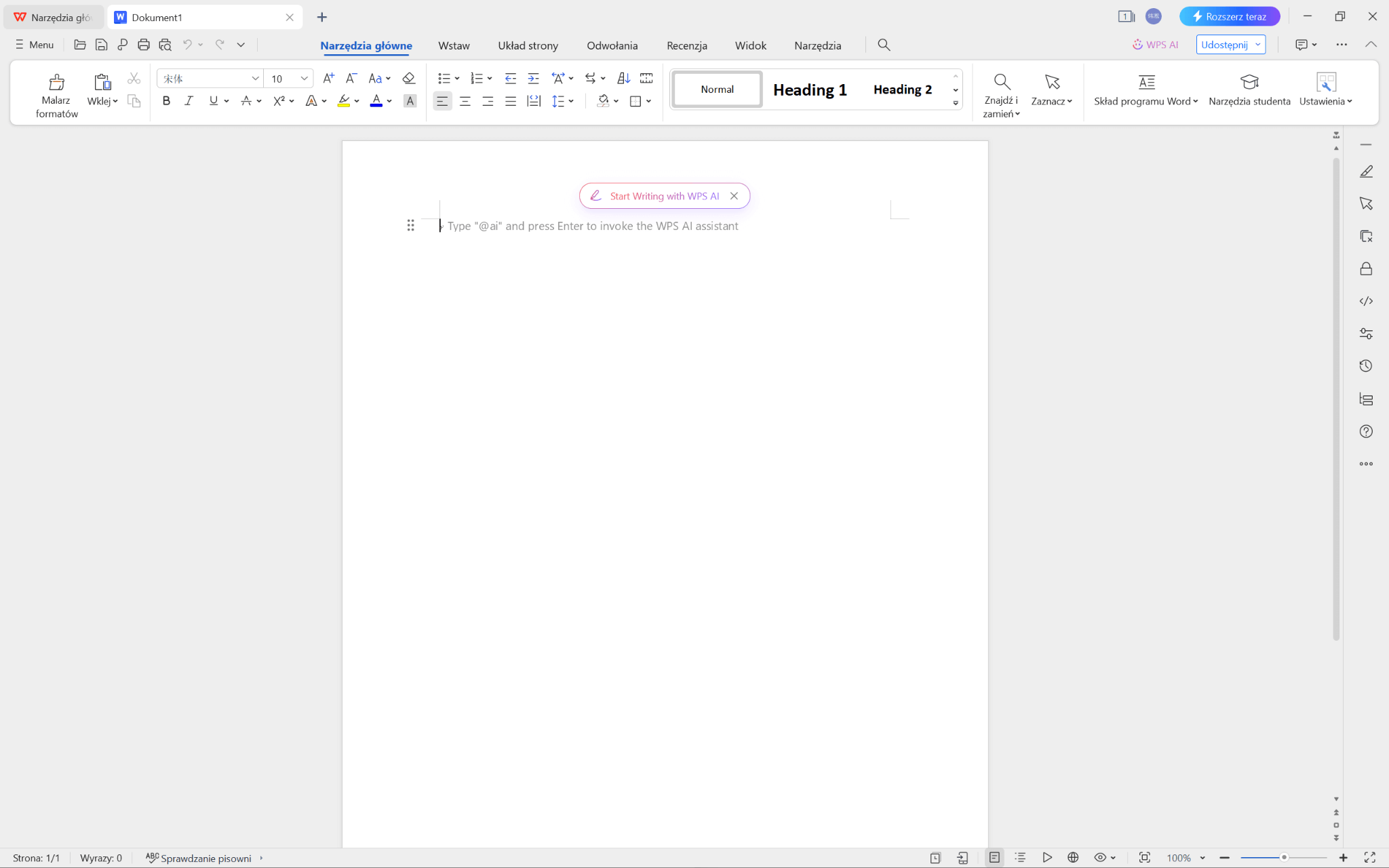Toggle bold formatting

(x=165, y=100)
